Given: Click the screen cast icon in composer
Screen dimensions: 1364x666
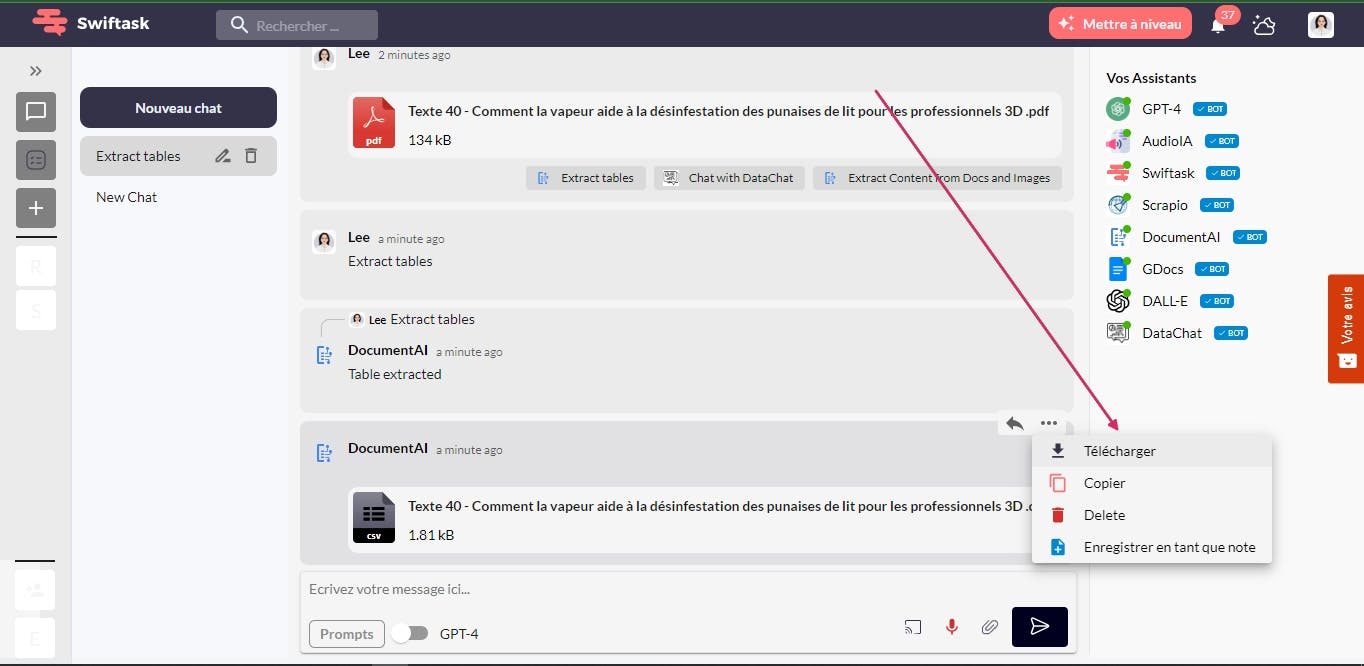Looking at the screenshot, I should [x=912, y=627].
